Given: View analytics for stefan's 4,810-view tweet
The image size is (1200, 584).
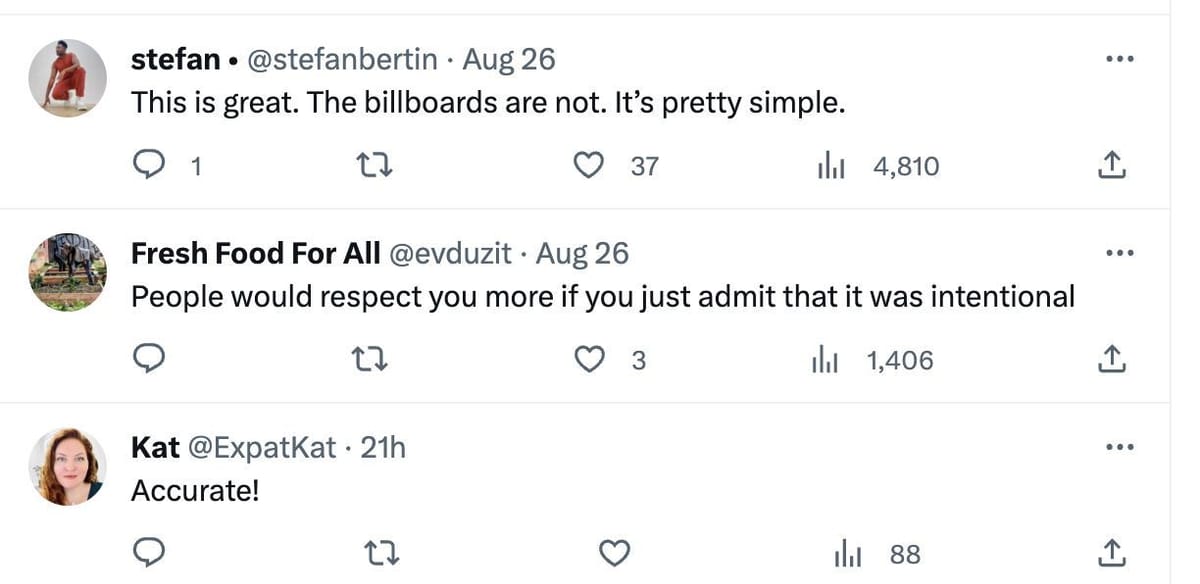Looking at the screenshot, I should click(830, 166).
